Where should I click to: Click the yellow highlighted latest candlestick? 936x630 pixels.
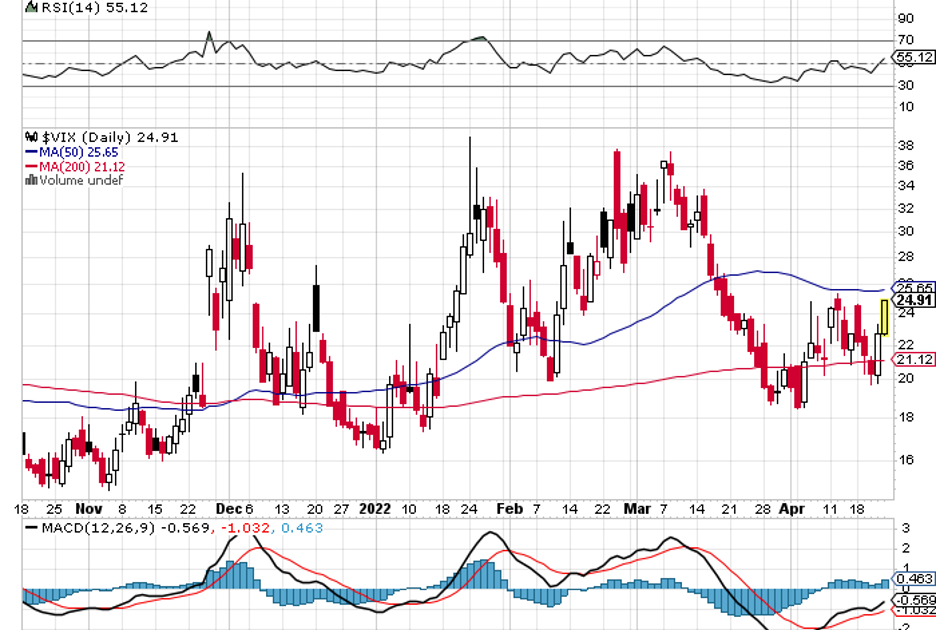[884, 316]
